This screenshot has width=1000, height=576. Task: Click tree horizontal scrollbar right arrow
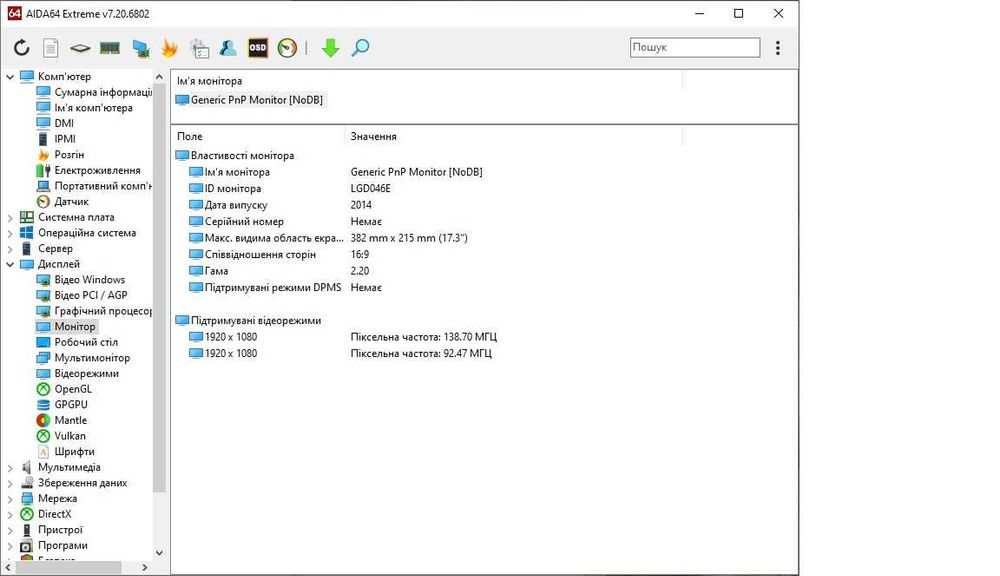tap(145, 567)
